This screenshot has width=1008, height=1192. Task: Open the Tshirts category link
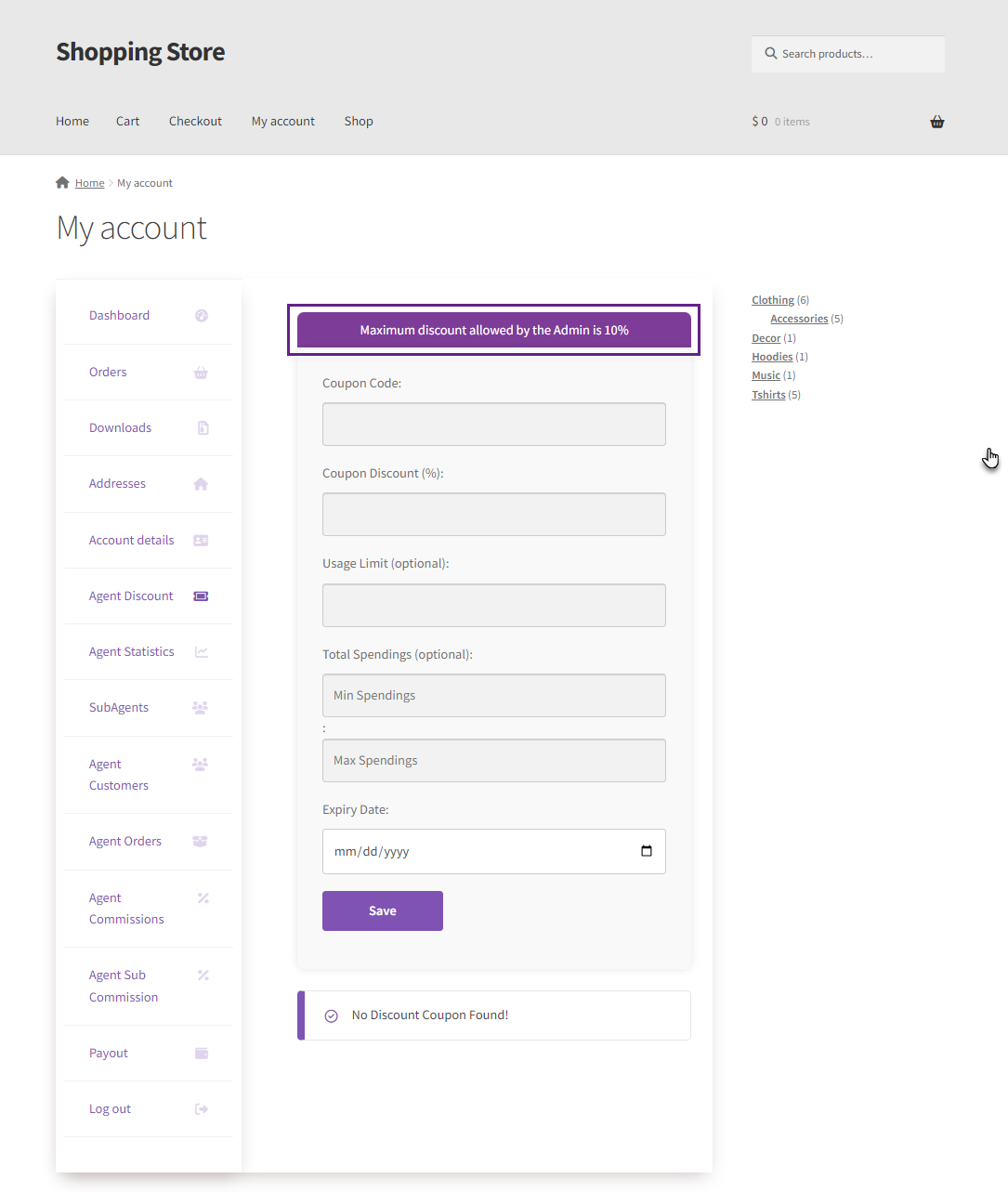pyautogui.click(x=768, y=395)
